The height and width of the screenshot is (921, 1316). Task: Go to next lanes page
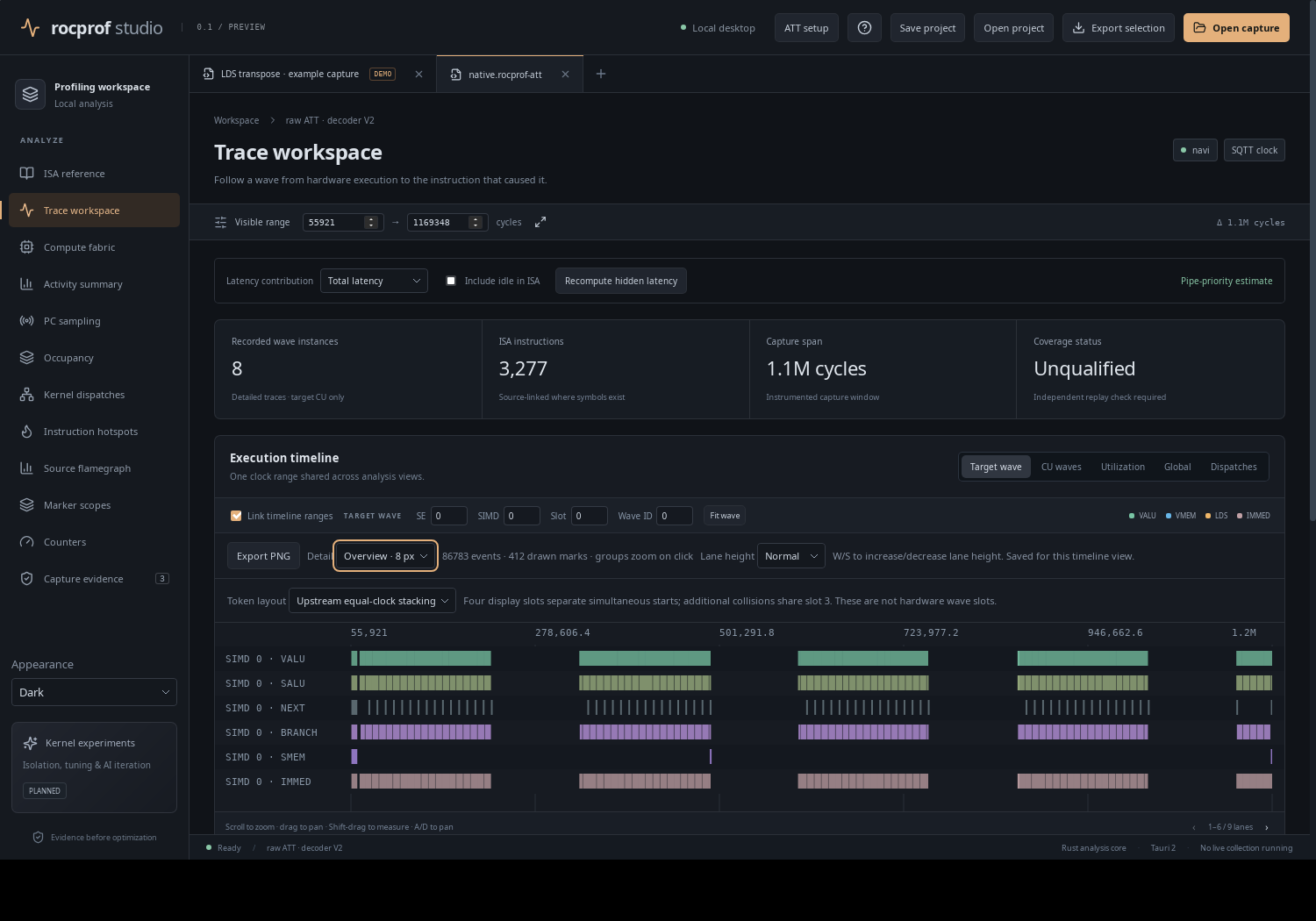tap(1266, 827)
